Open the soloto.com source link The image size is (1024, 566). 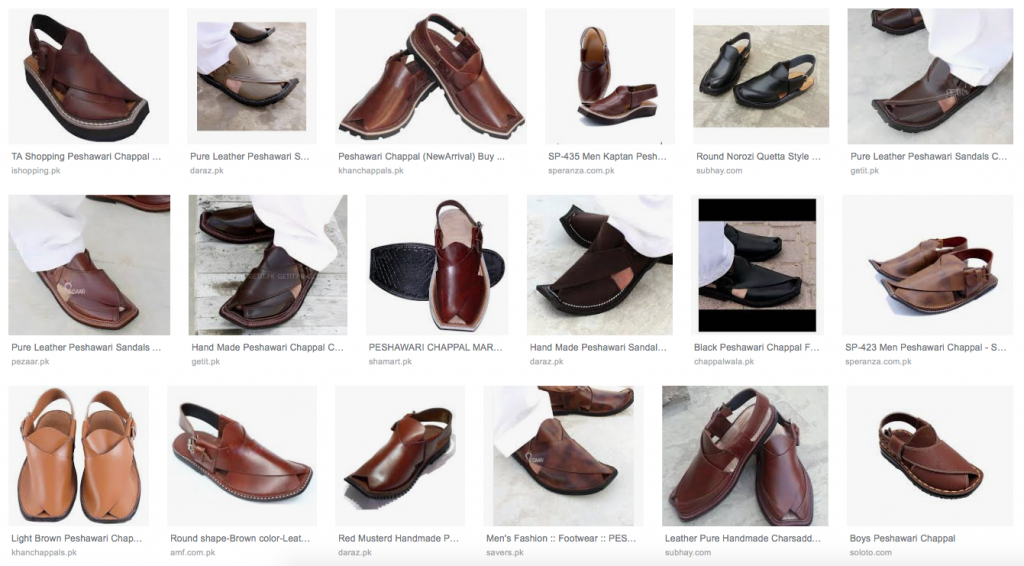870,552
